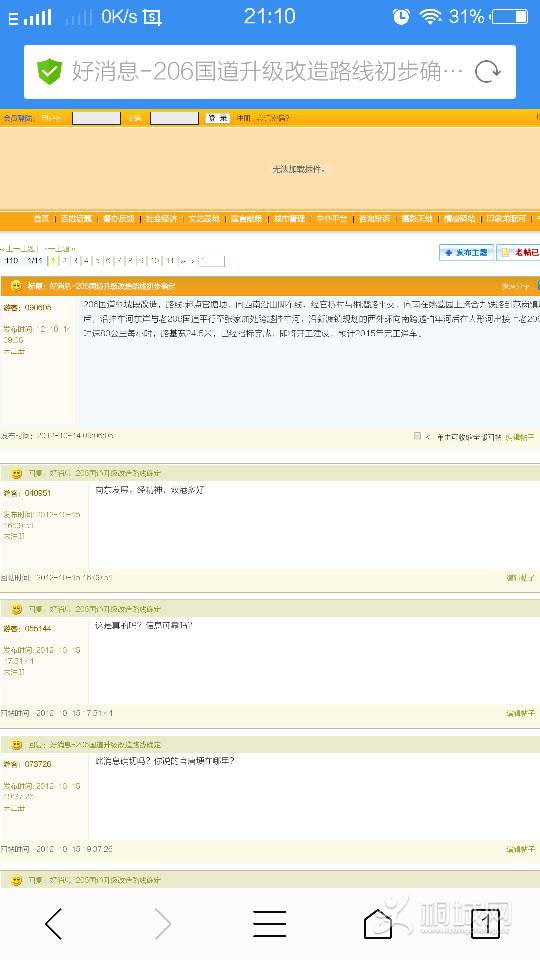Tap the green security shield icon
This screenshot has width=540, height=960.
click(50, 72)
